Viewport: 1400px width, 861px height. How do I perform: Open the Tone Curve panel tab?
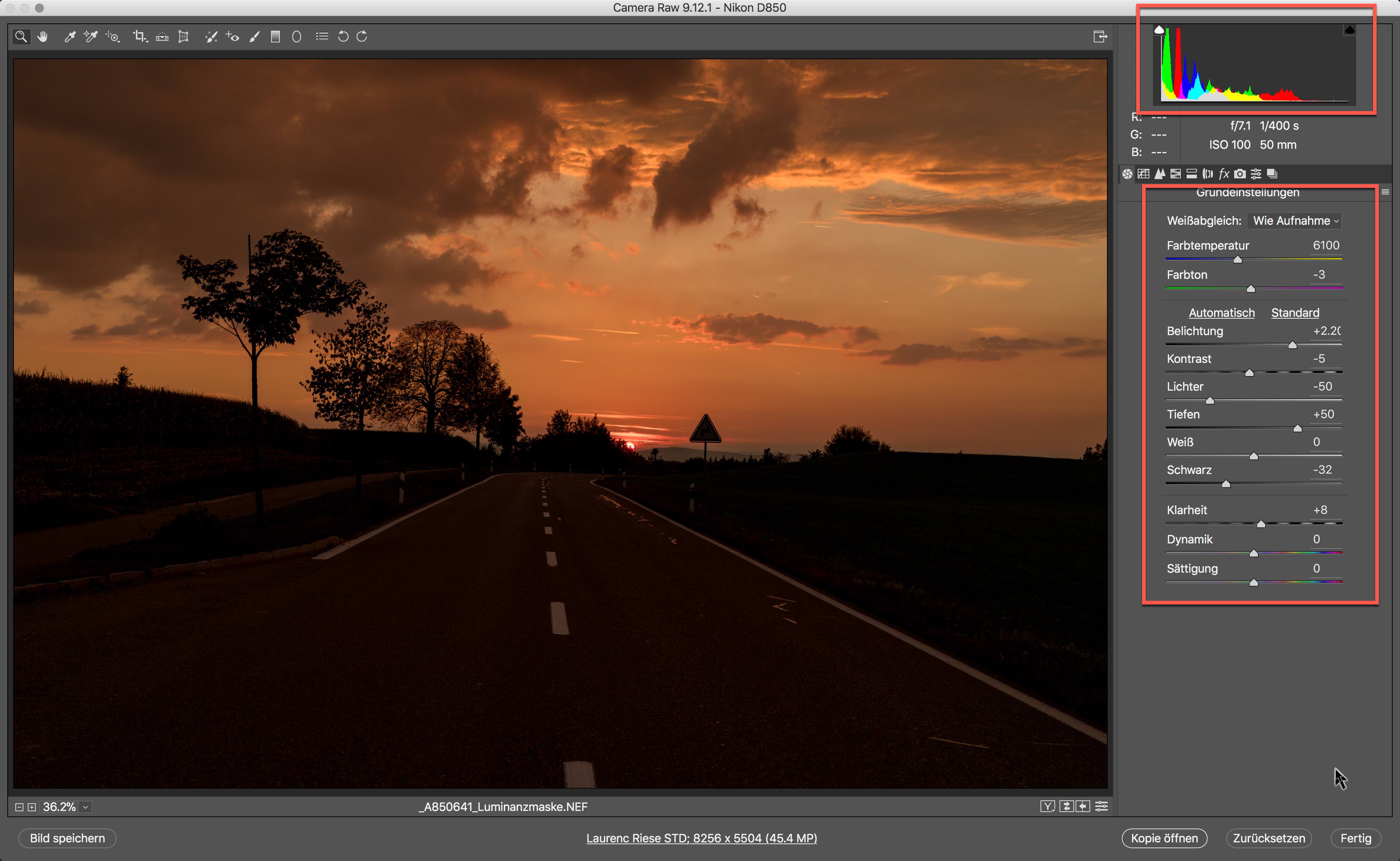tap(1143, 174)
